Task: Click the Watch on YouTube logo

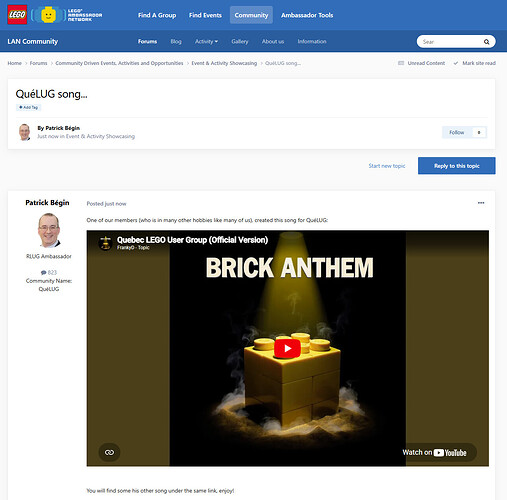Action: click(450, 453)
